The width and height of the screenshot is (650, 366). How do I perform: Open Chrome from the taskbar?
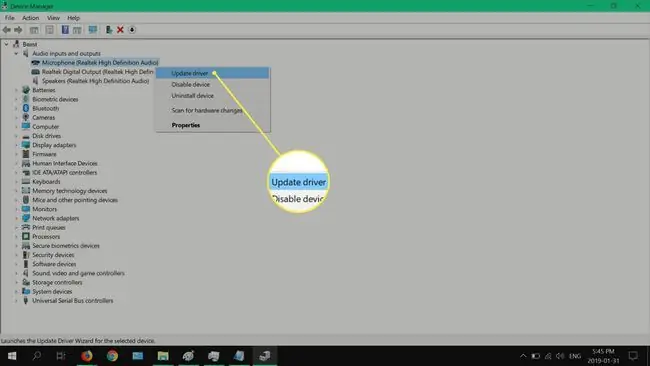point(112,356)
